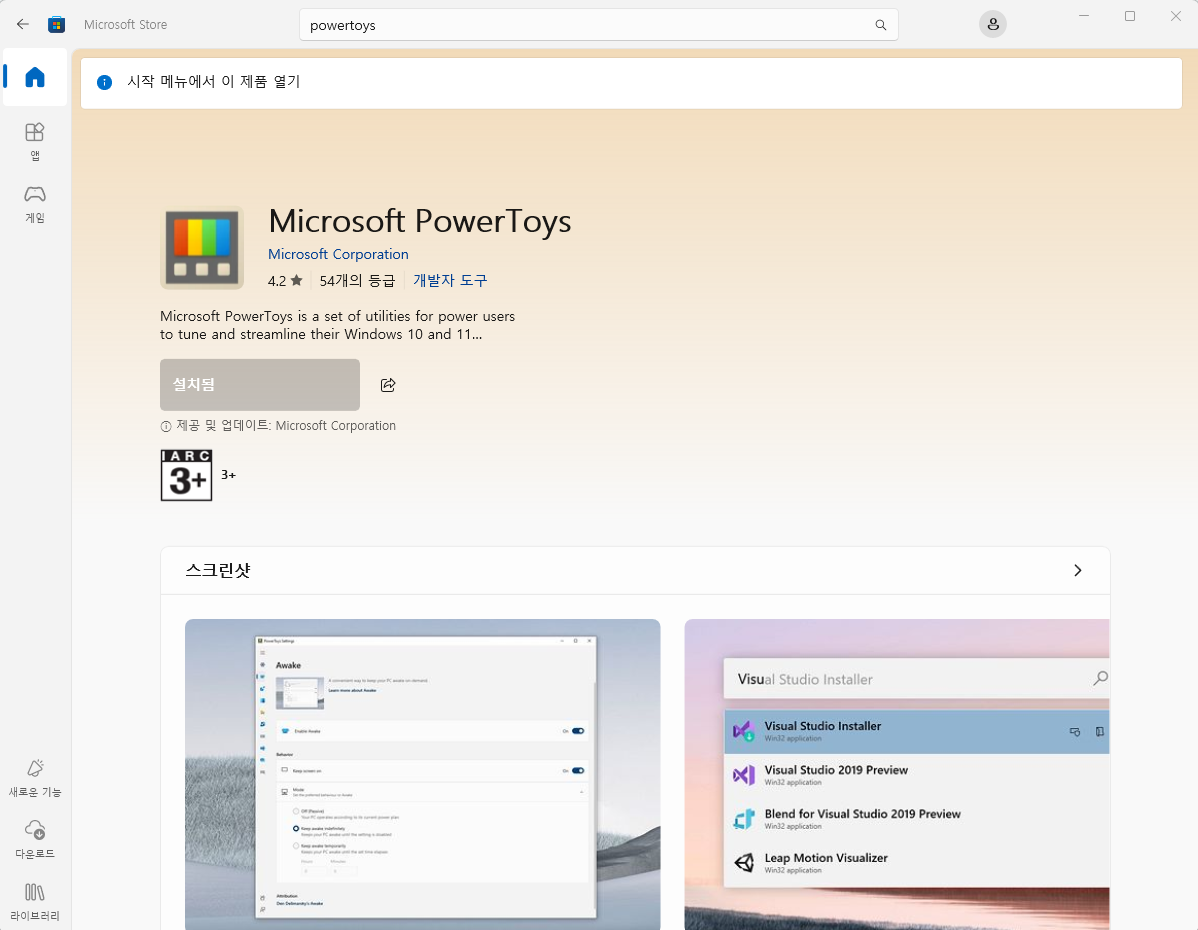Maximize the Microsoft Store window

point(1129,16)
